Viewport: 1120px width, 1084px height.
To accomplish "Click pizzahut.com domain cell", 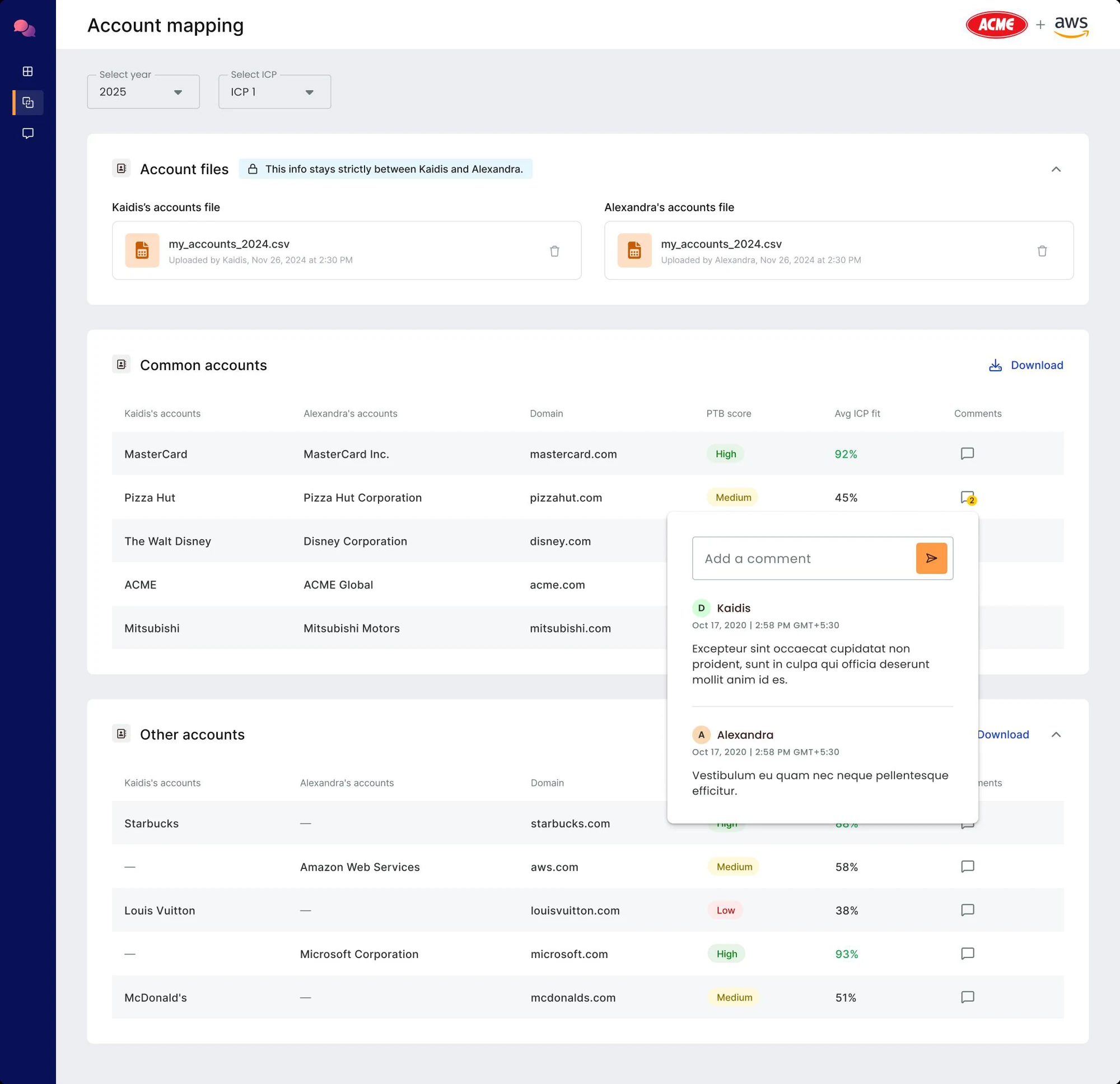I will tap(566, 498).
